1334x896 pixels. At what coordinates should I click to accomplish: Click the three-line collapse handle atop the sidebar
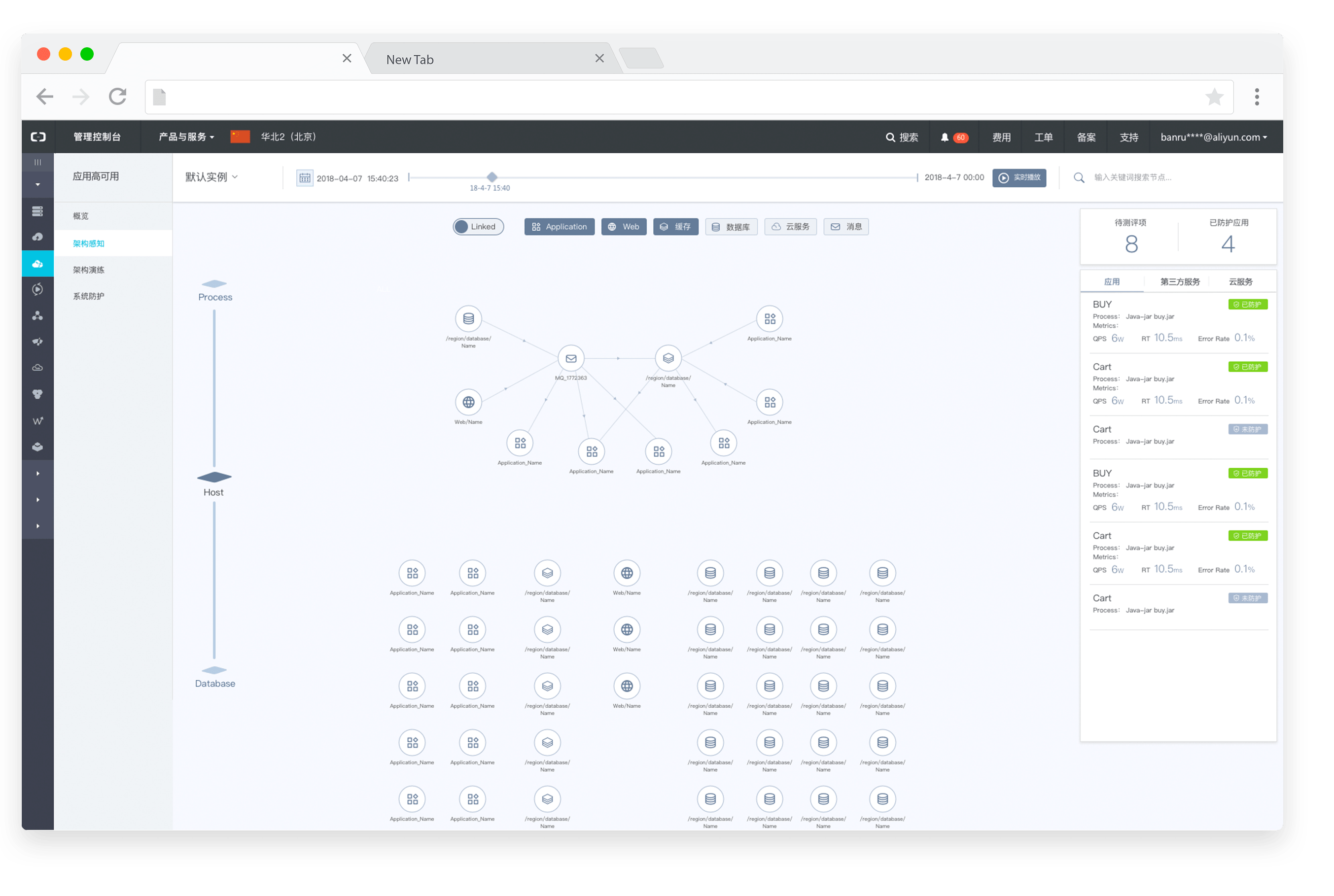(x=38, y=162)
